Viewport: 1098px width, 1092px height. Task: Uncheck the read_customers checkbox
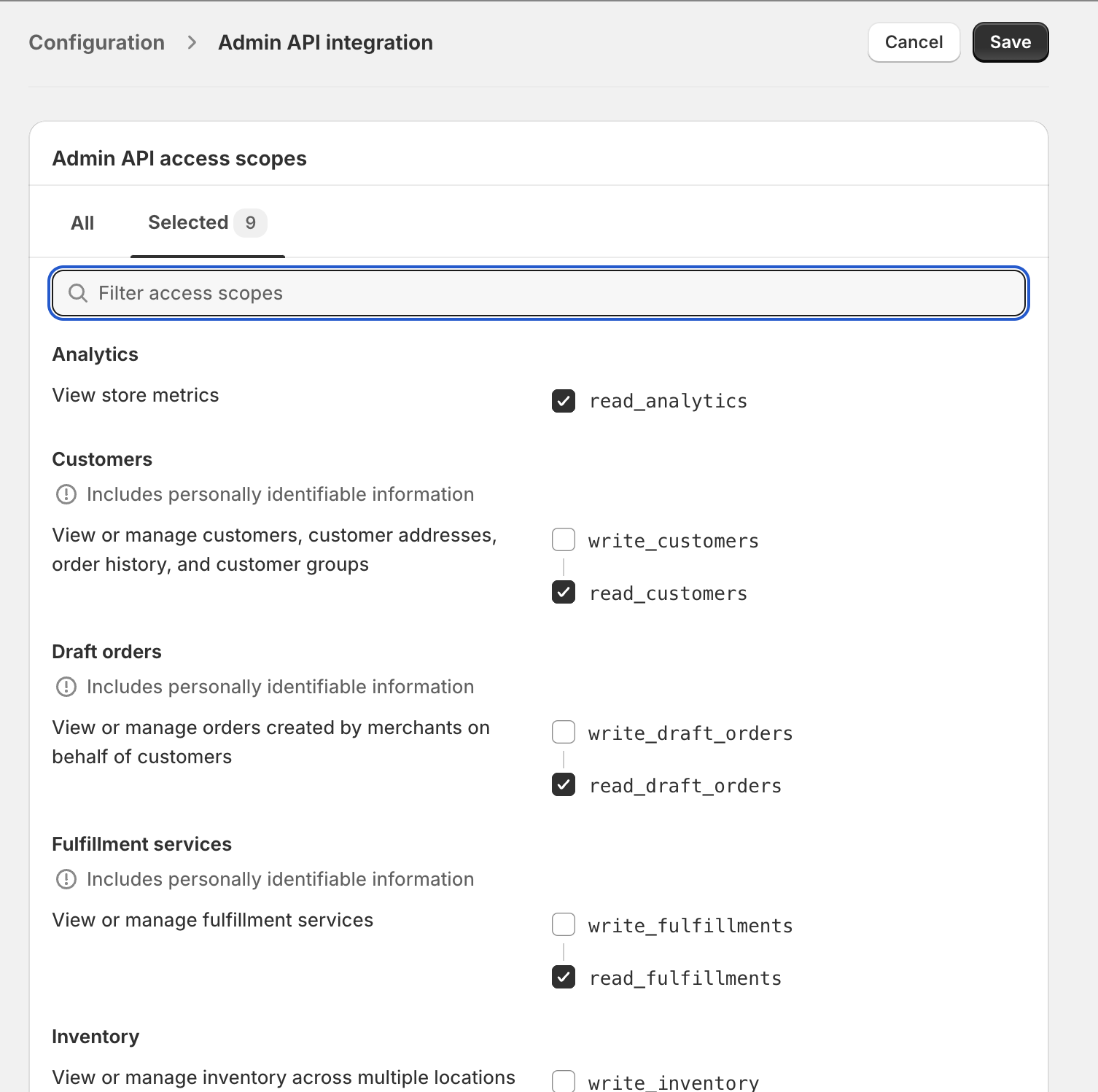pyautogui.click(x=564, y=592)
